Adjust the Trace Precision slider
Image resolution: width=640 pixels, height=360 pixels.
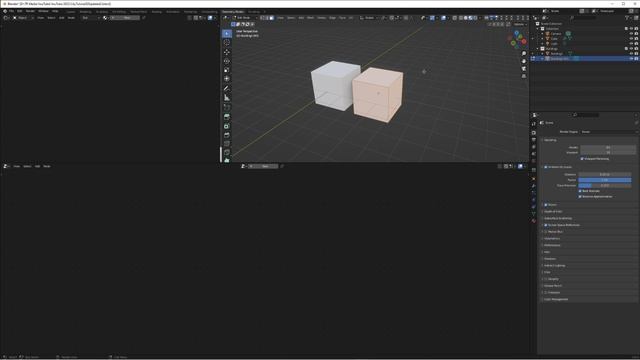tap(605, 185)
